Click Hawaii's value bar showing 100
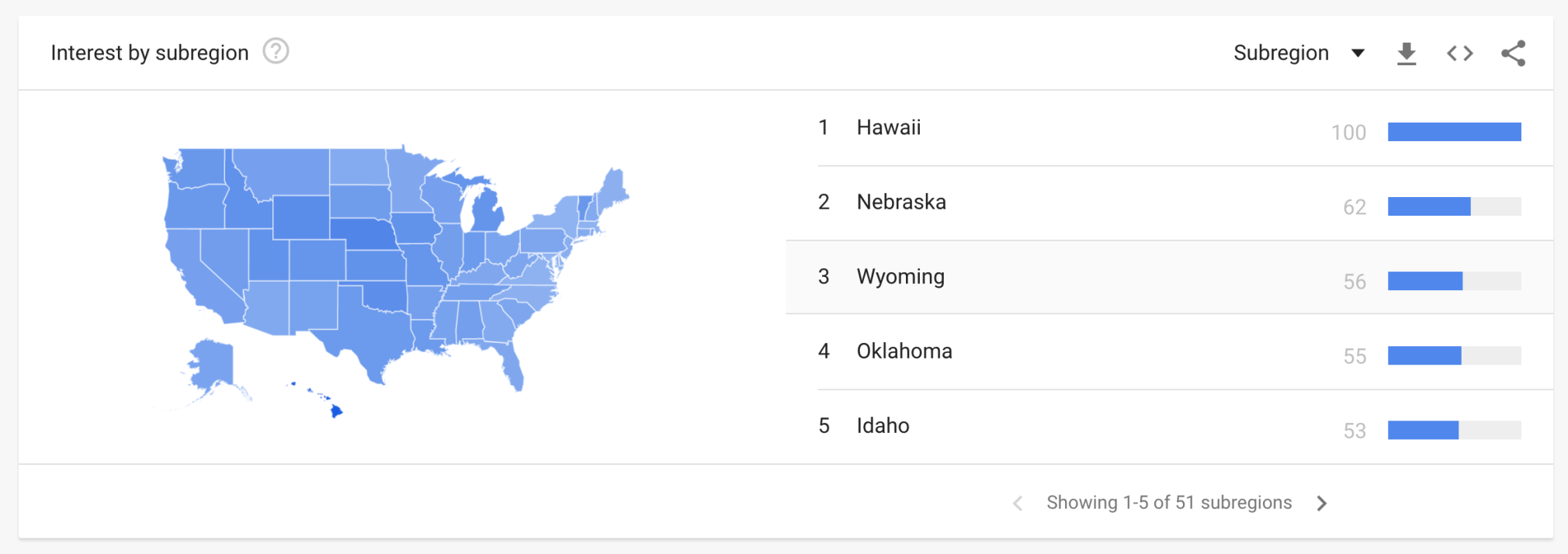1568x554 pixels. 1453,132
